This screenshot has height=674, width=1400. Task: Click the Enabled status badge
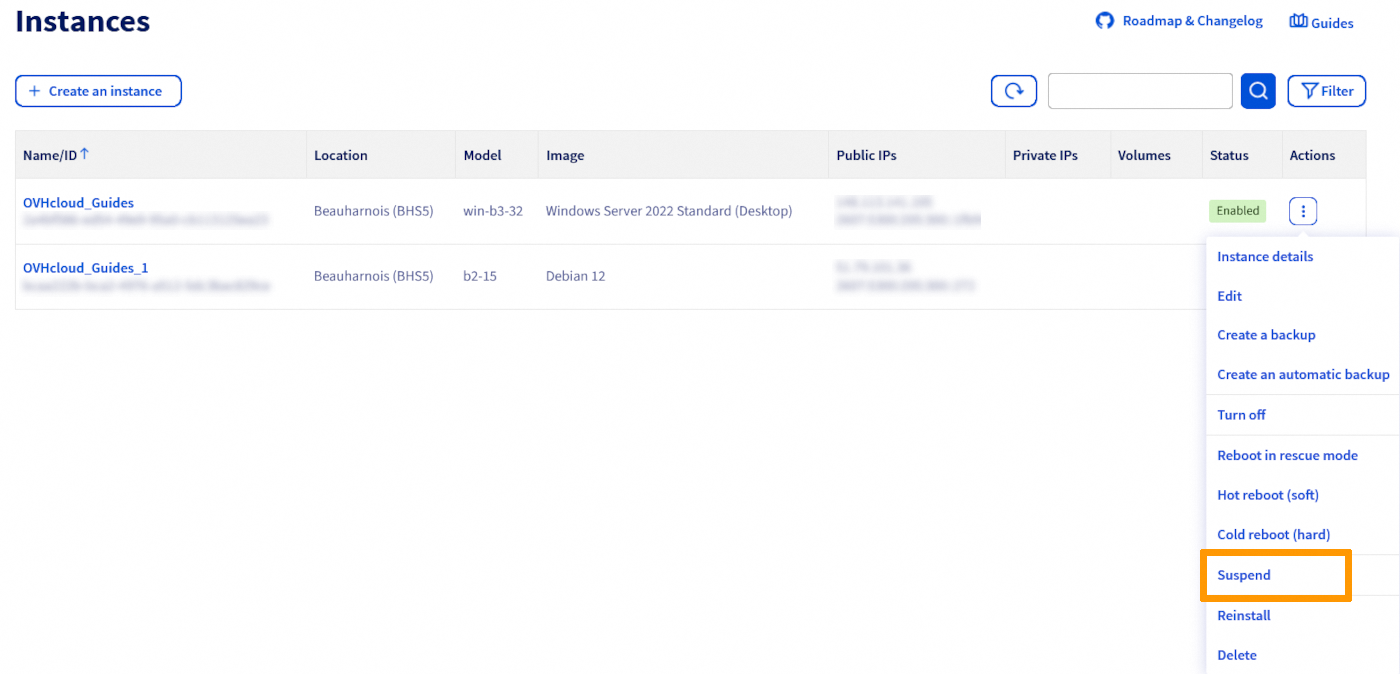coord(1237,211)
